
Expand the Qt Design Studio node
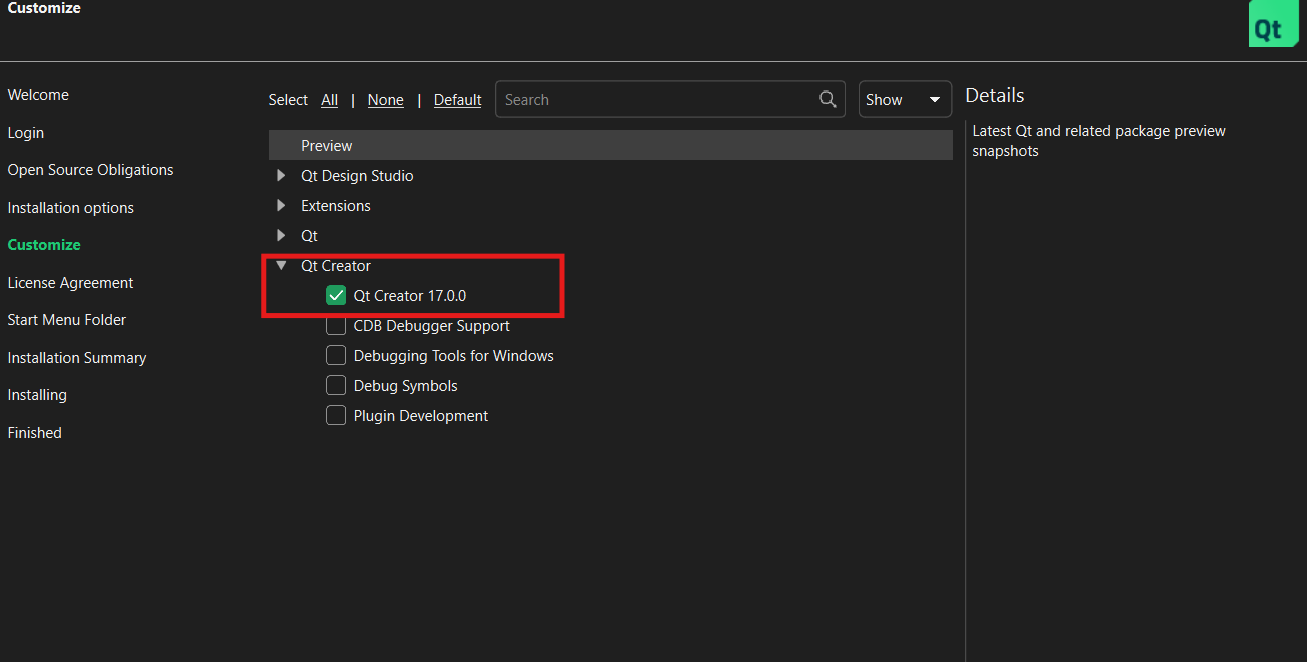[x=281, y=176]
